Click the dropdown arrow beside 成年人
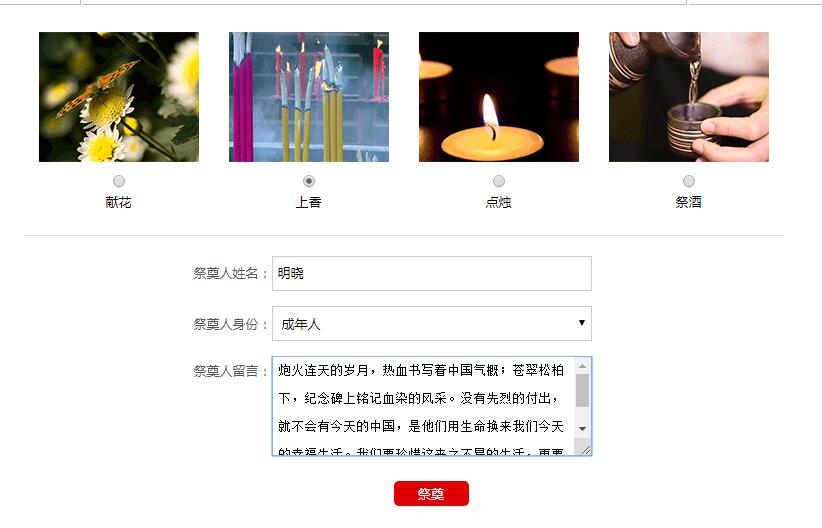 click(581, 322)
